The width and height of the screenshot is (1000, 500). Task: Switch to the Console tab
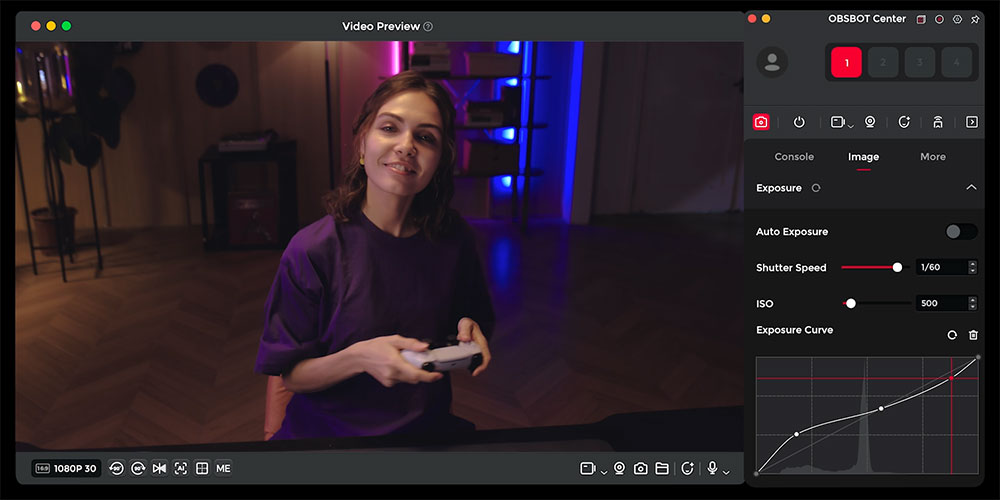coord(794,157)
